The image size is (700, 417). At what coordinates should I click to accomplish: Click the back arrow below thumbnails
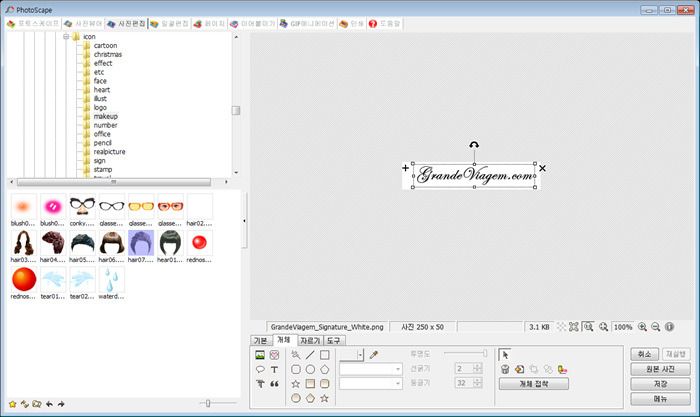49,404
